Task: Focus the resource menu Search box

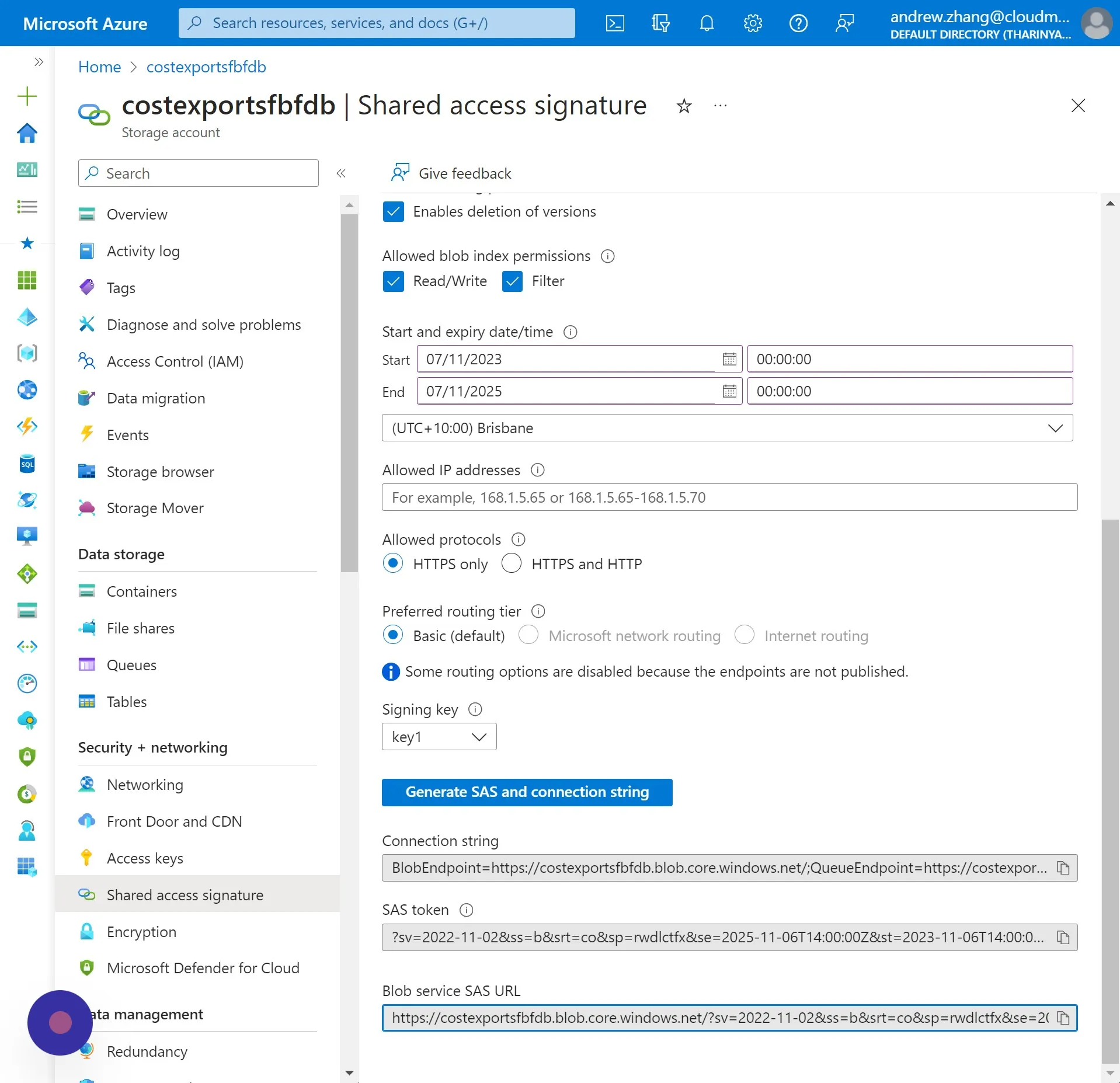Action: (x=199, y=173)
